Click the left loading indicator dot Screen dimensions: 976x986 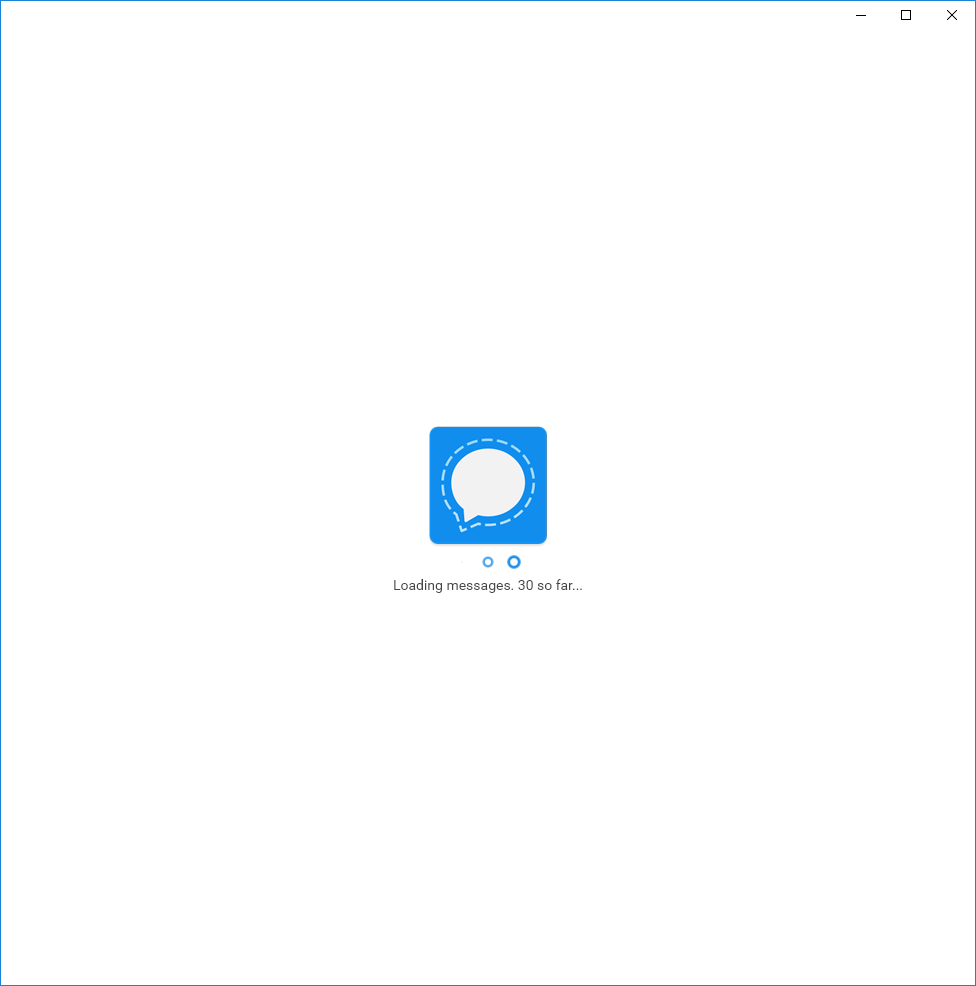(487, 562)
